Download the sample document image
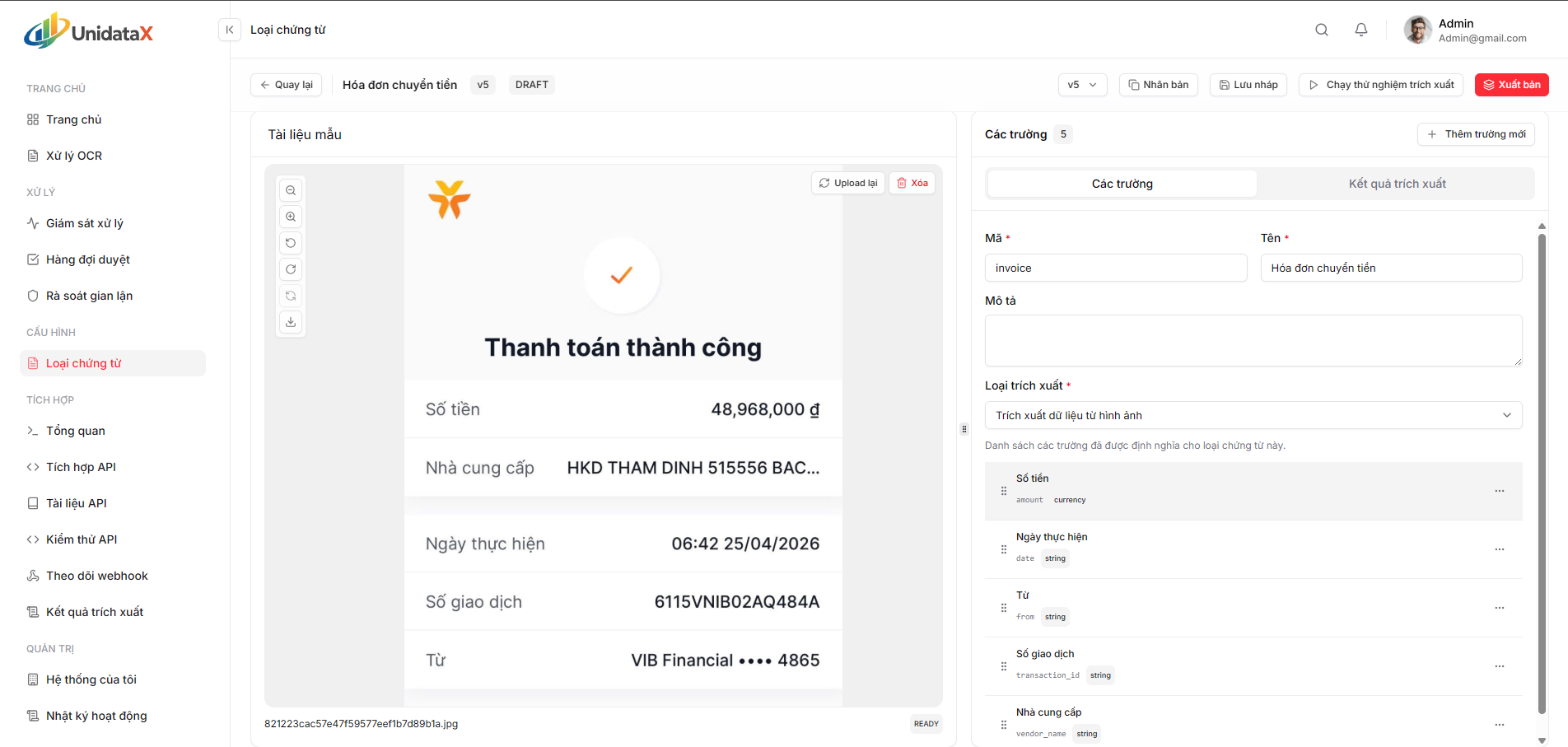Viewport: 1568px width, 747px height. click(x=291, y=322)
